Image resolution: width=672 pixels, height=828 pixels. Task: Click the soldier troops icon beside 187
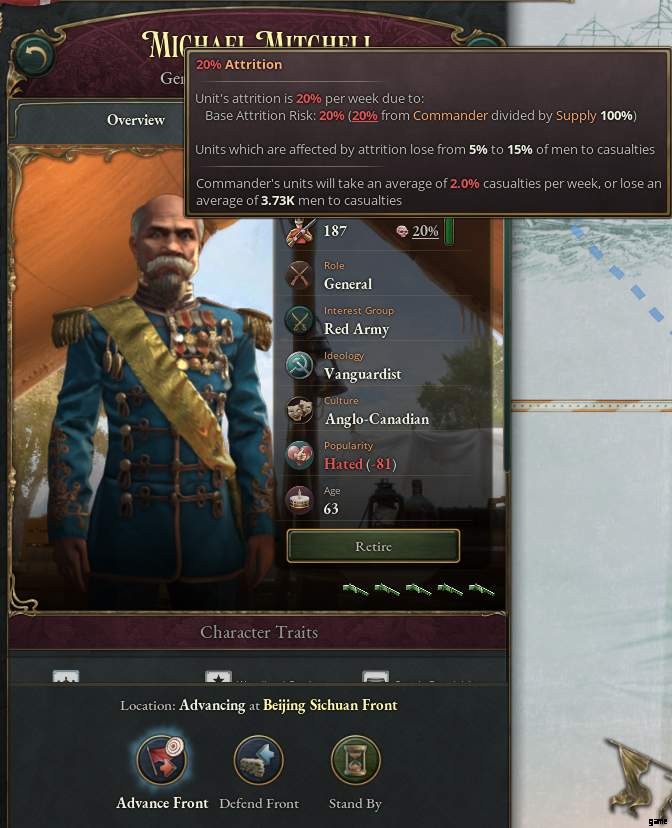point(300,232)
